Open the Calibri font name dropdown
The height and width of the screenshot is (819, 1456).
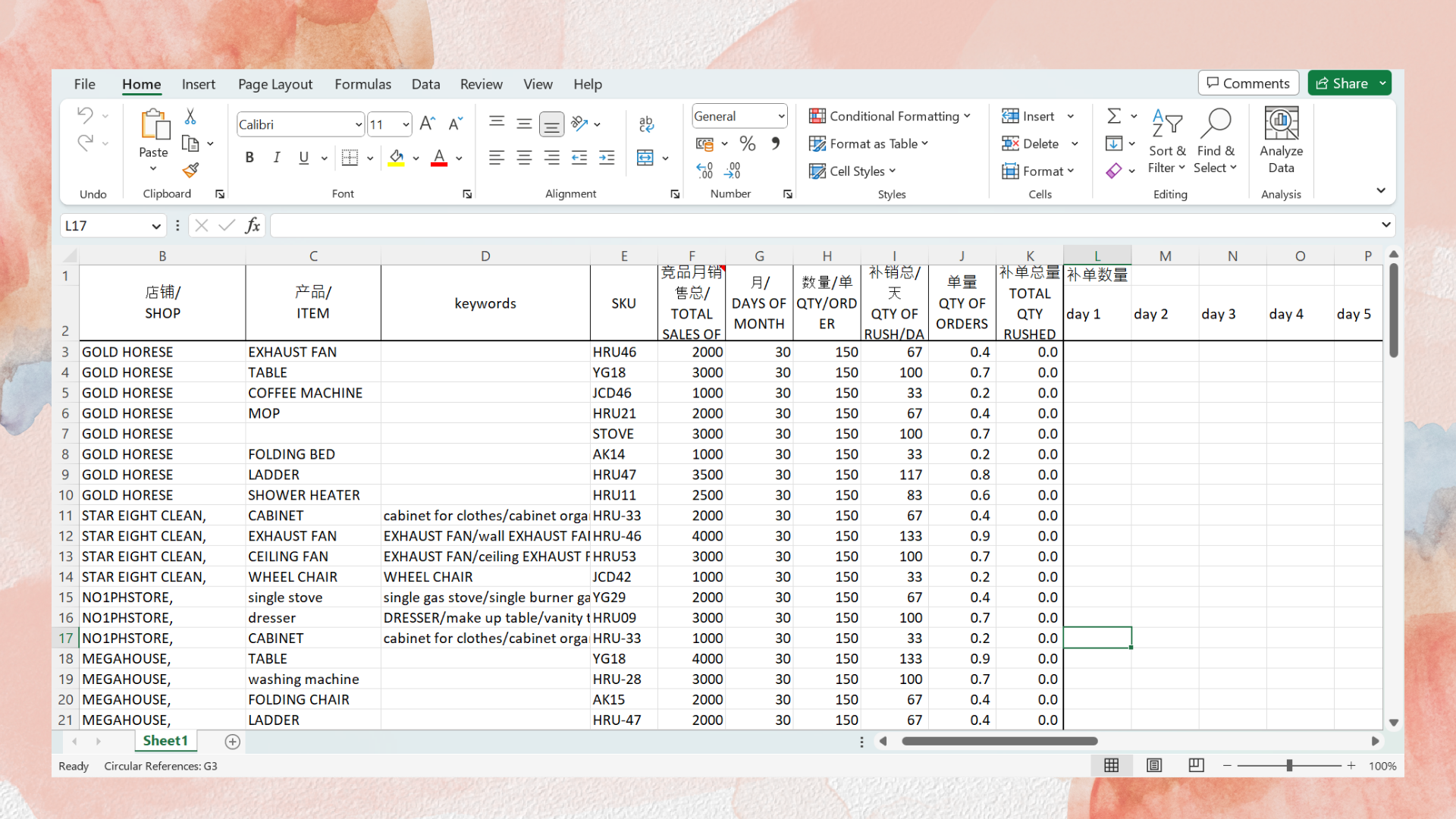[359, 124]
